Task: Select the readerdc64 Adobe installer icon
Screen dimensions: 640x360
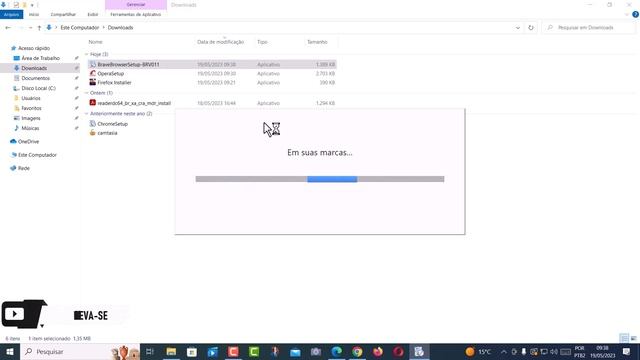Action: coord(93,103)
